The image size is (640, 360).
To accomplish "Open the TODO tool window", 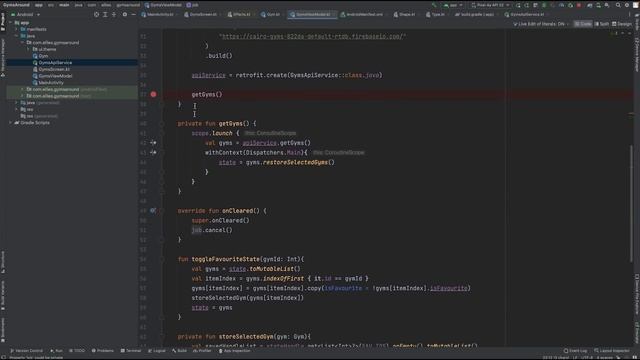I will (x=77, y=351).
